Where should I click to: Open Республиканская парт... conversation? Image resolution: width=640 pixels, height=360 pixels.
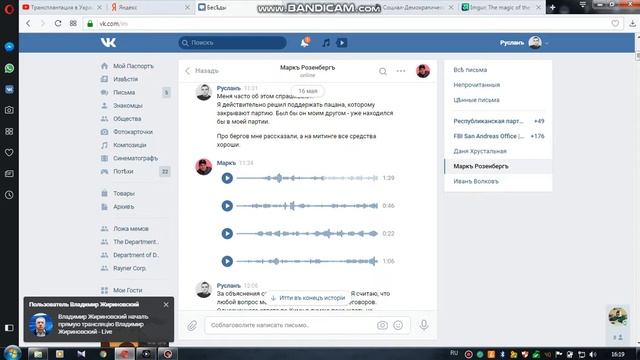pyautogui.click(x=498, y=121)
